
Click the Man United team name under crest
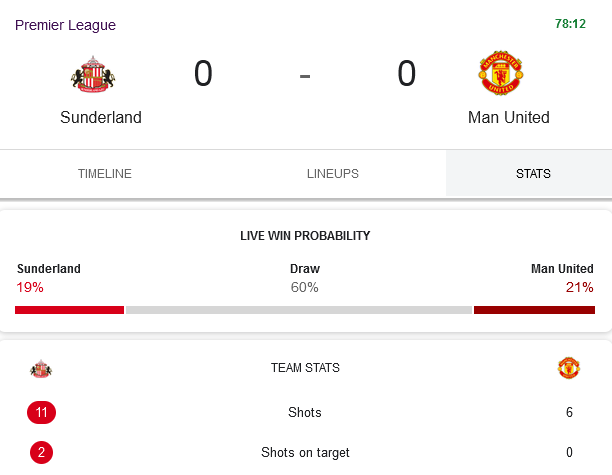tap(509, 117)
